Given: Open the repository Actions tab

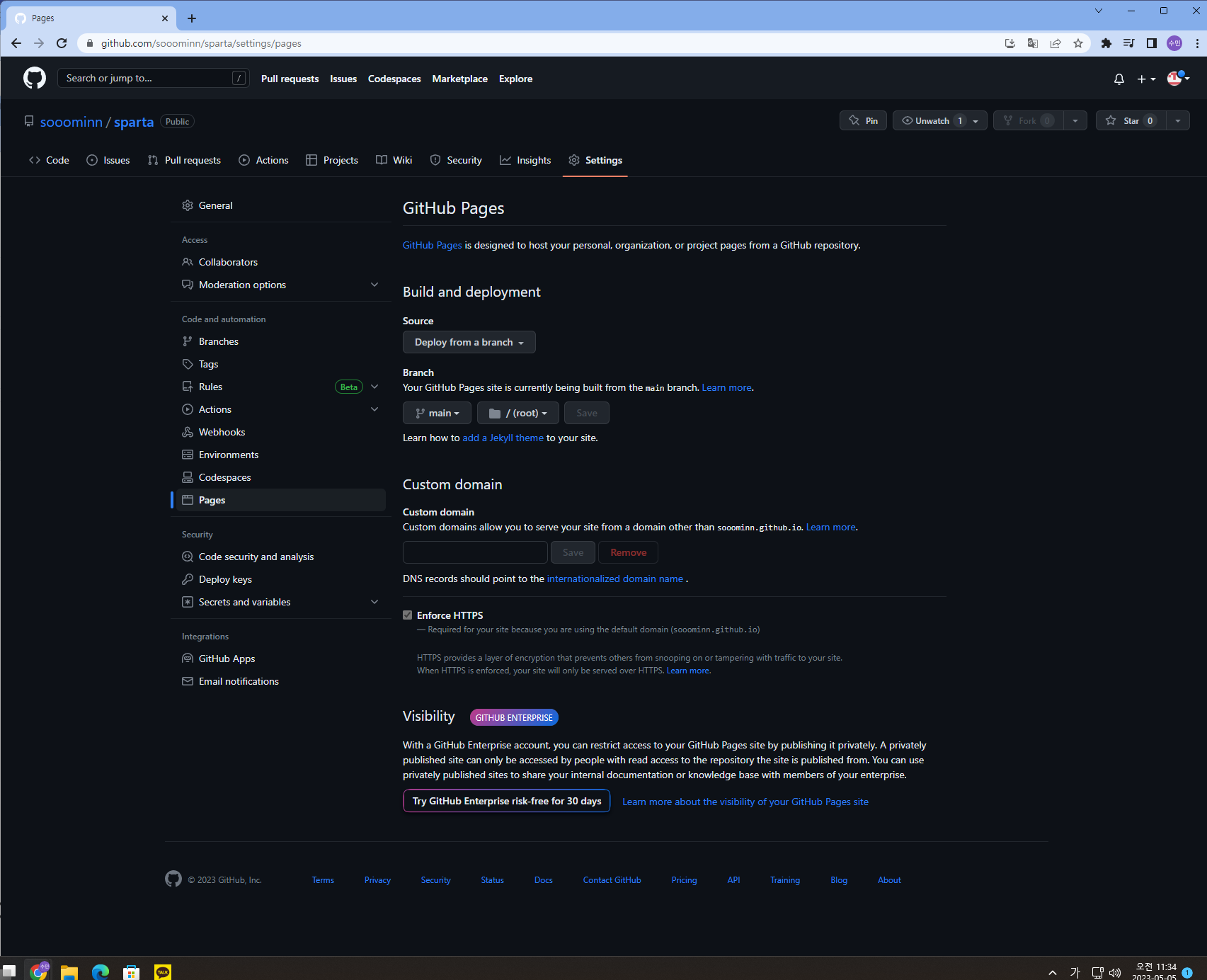Looking at the screenshot, I should pos(264,160).
